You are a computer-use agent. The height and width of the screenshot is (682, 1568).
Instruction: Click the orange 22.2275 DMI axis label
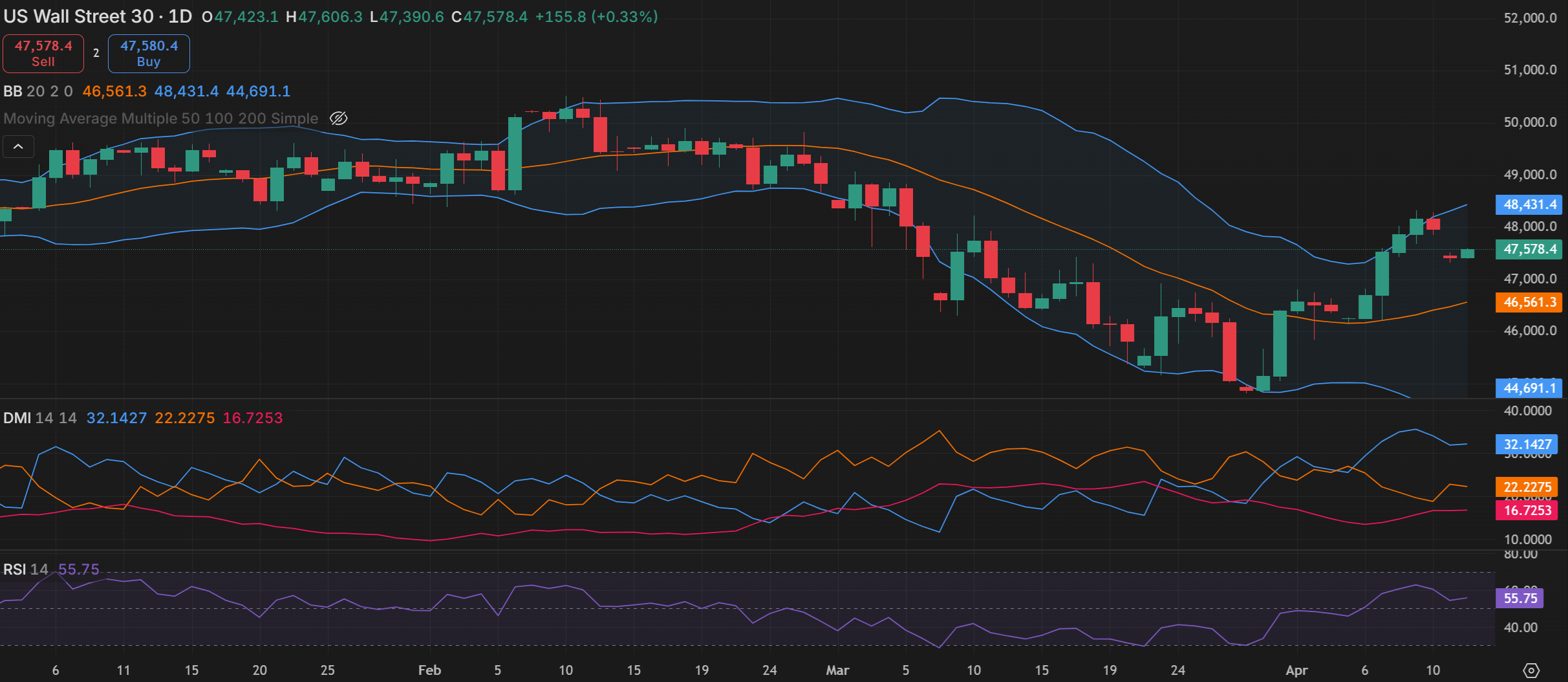(x=1527, y=487)
